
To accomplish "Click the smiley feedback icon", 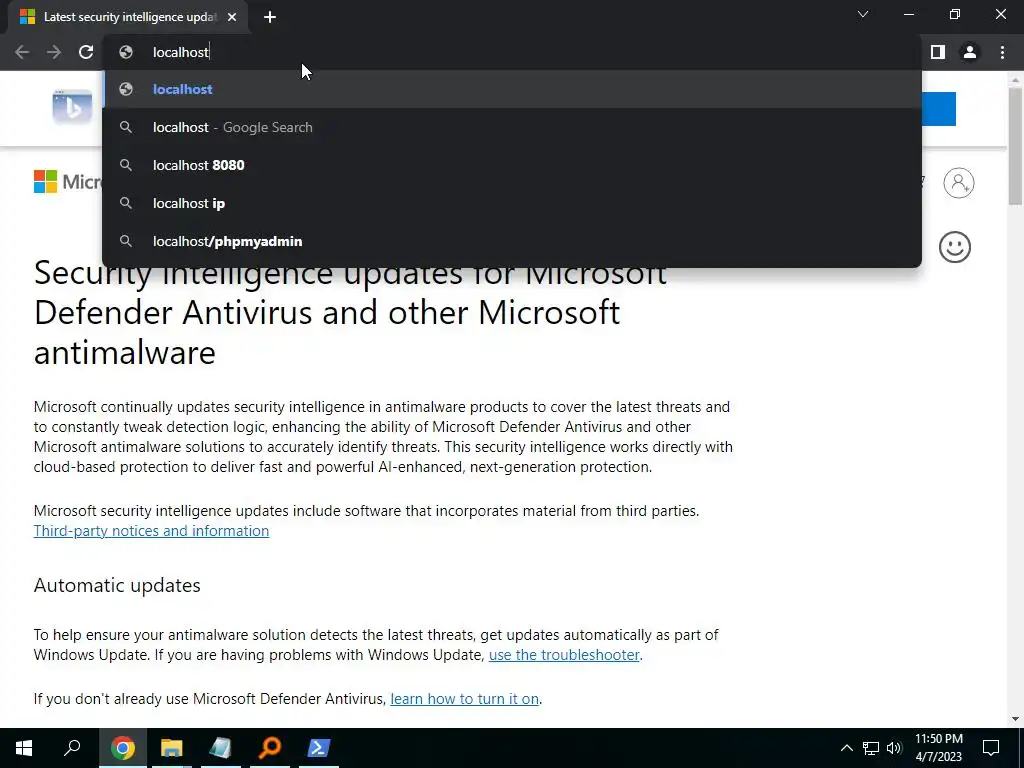I will pyautogui.click(x=955, y=248).
